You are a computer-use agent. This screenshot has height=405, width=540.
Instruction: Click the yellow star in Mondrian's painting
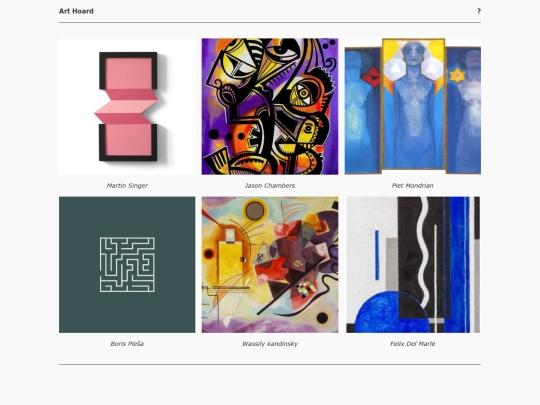tap(457, 75)
